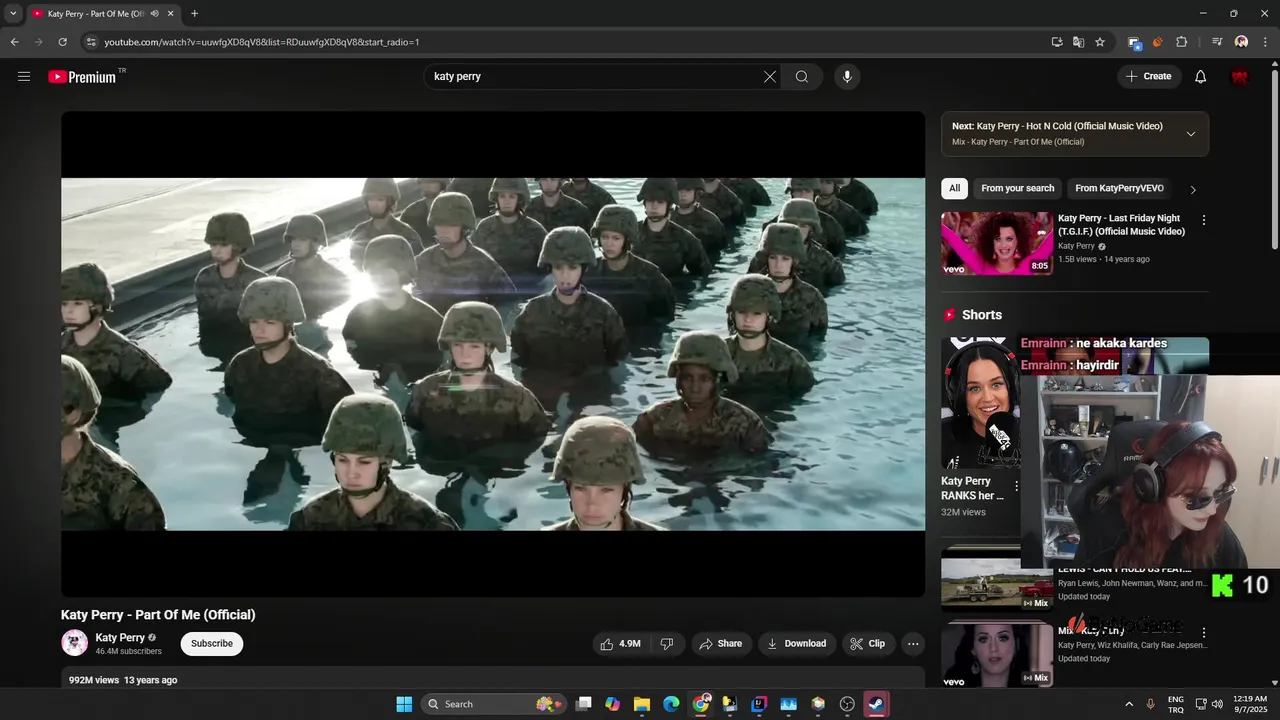1280x720 pixels.
Task: Like the video (4.9M)
Action: (620, 644)
